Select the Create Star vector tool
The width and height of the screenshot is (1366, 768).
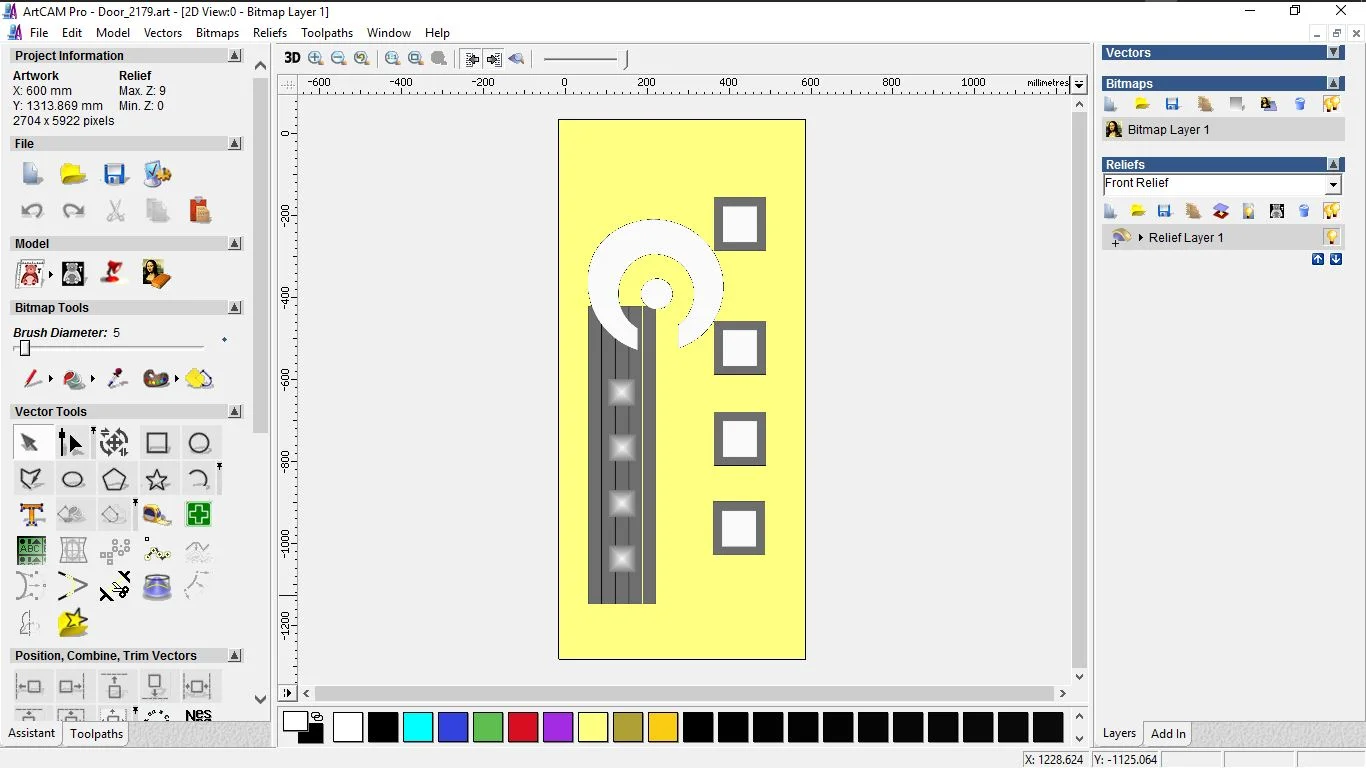pyautogui.click(x=157, y=479)
